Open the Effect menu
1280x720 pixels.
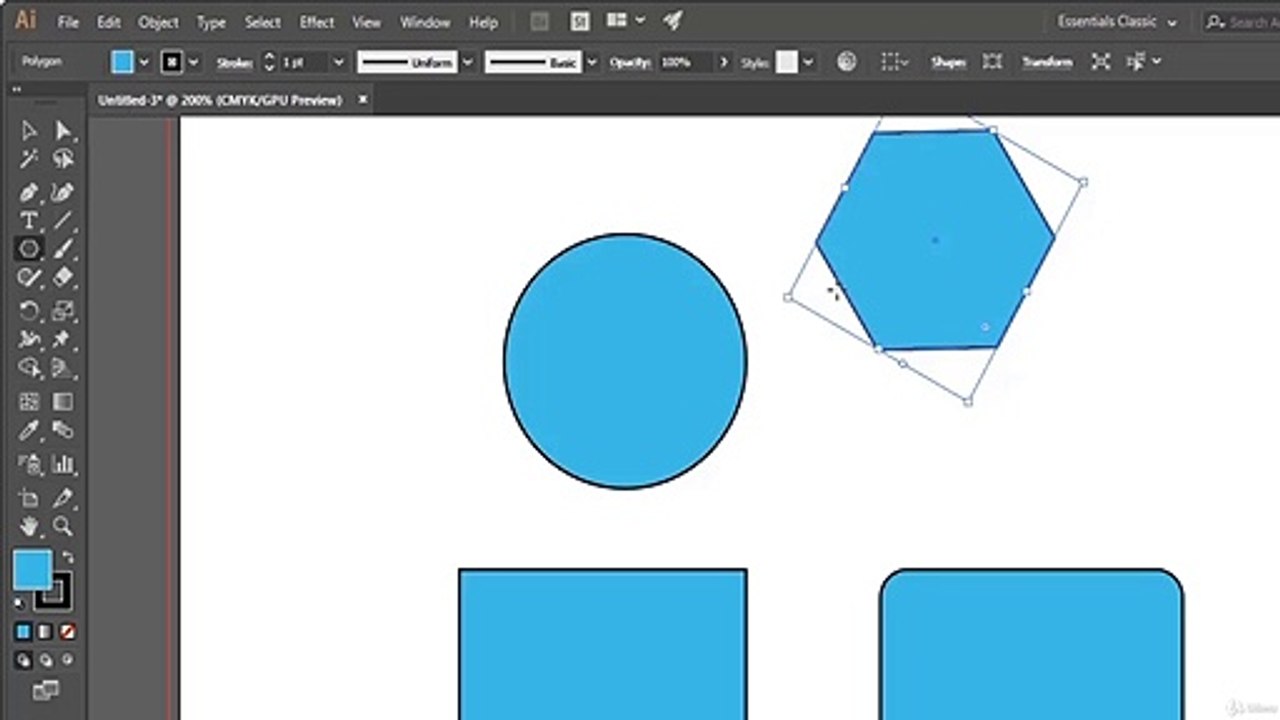[317, 22]
